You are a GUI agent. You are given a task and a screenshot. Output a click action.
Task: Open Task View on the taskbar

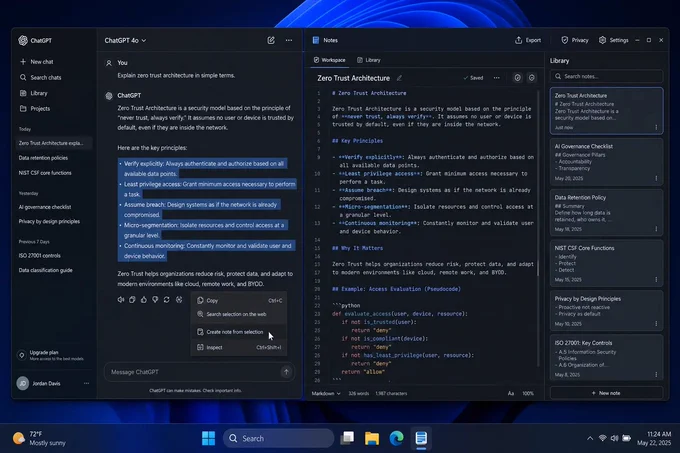click(x=347, y=438)
